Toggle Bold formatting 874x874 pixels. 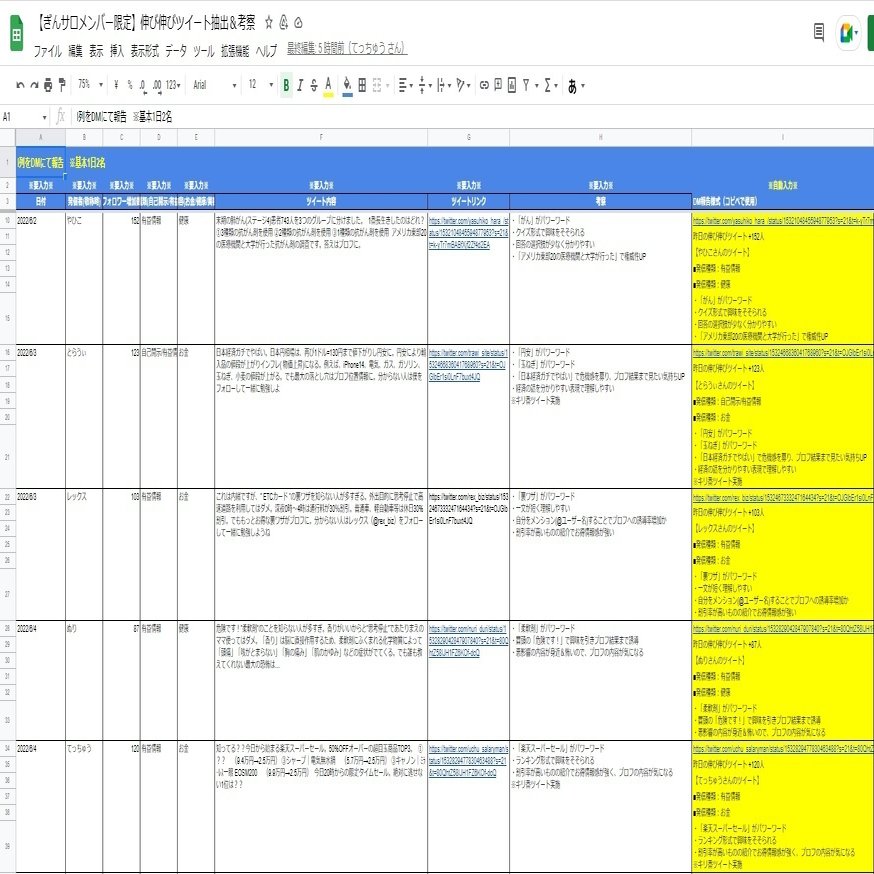[x=286, y=85]
